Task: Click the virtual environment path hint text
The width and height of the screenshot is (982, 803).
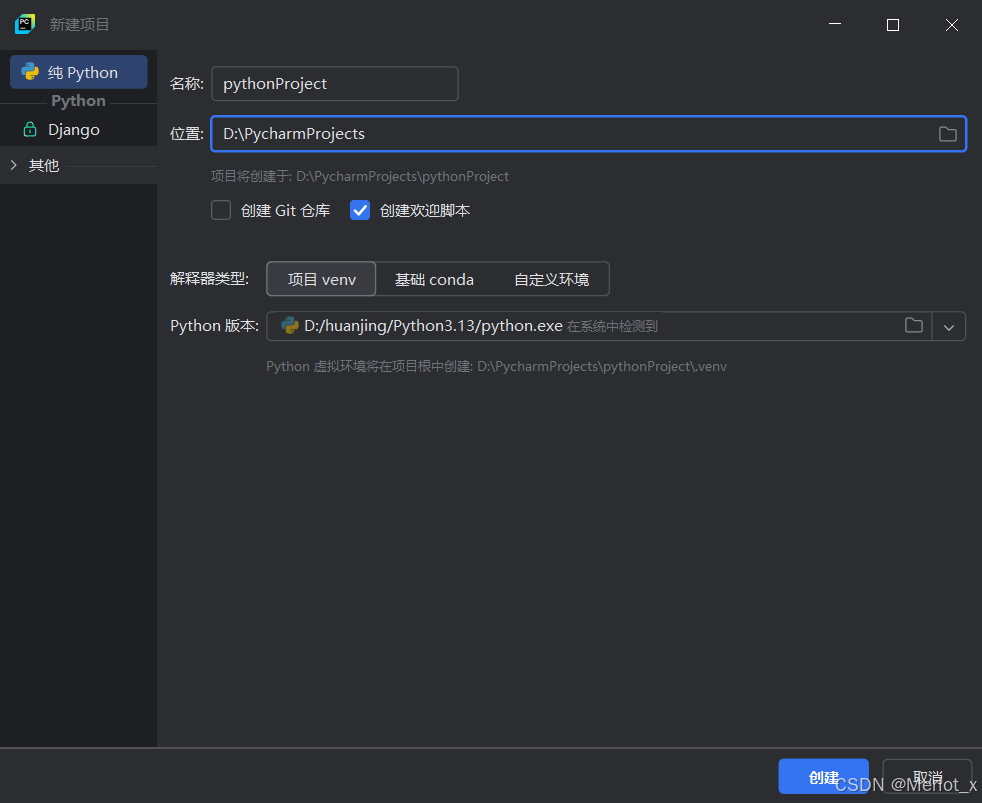Action: point(496,366)
